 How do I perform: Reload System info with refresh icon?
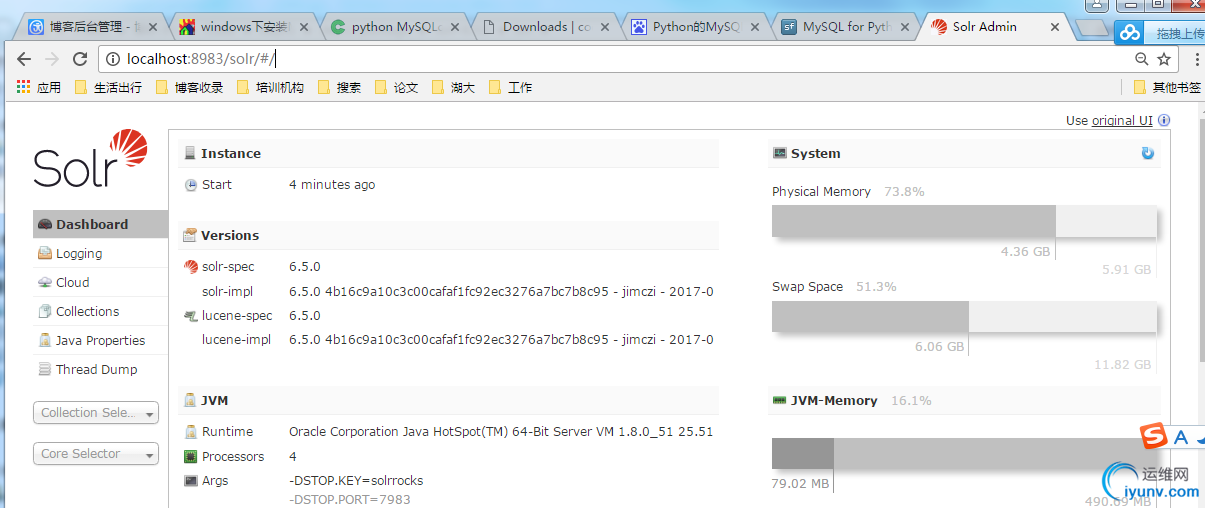(1148, 153)
